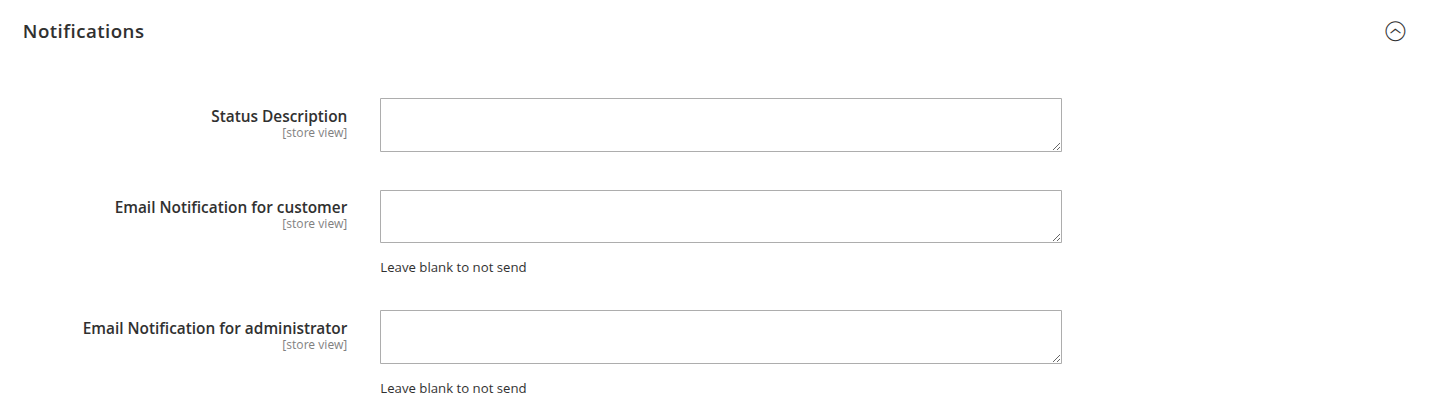Focus the Email Notification for administrator text area
The image size is (1431, 419).
pyautogui.click(x=720, y=337)
